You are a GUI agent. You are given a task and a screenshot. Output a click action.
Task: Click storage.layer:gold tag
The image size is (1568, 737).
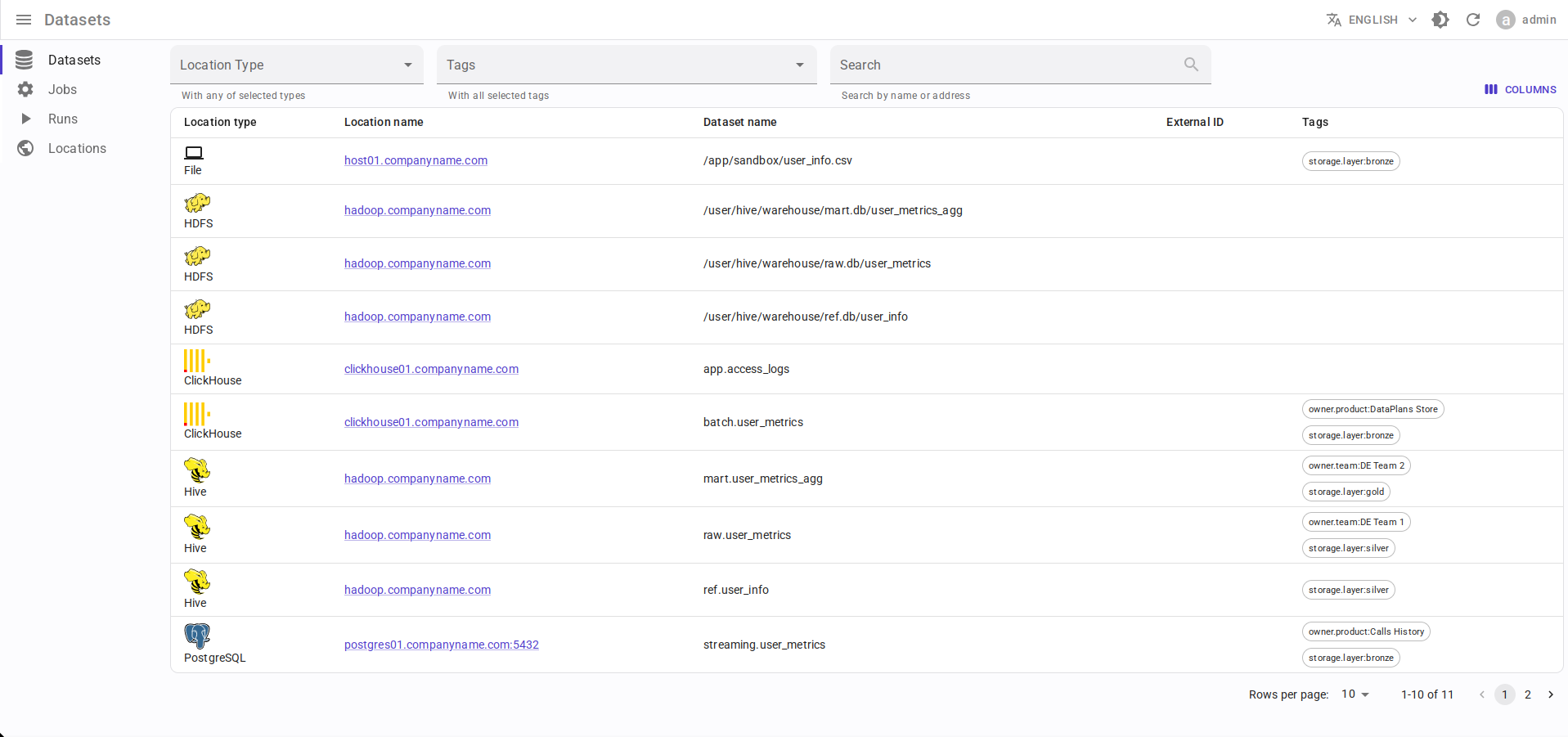click(x=1346, y=492)
